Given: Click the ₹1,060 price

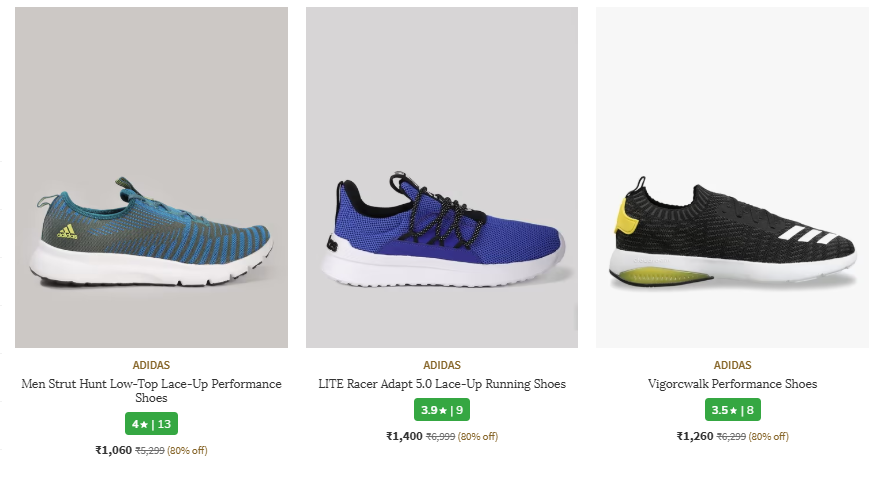Looking at the screenshot, I should point(113,450).
